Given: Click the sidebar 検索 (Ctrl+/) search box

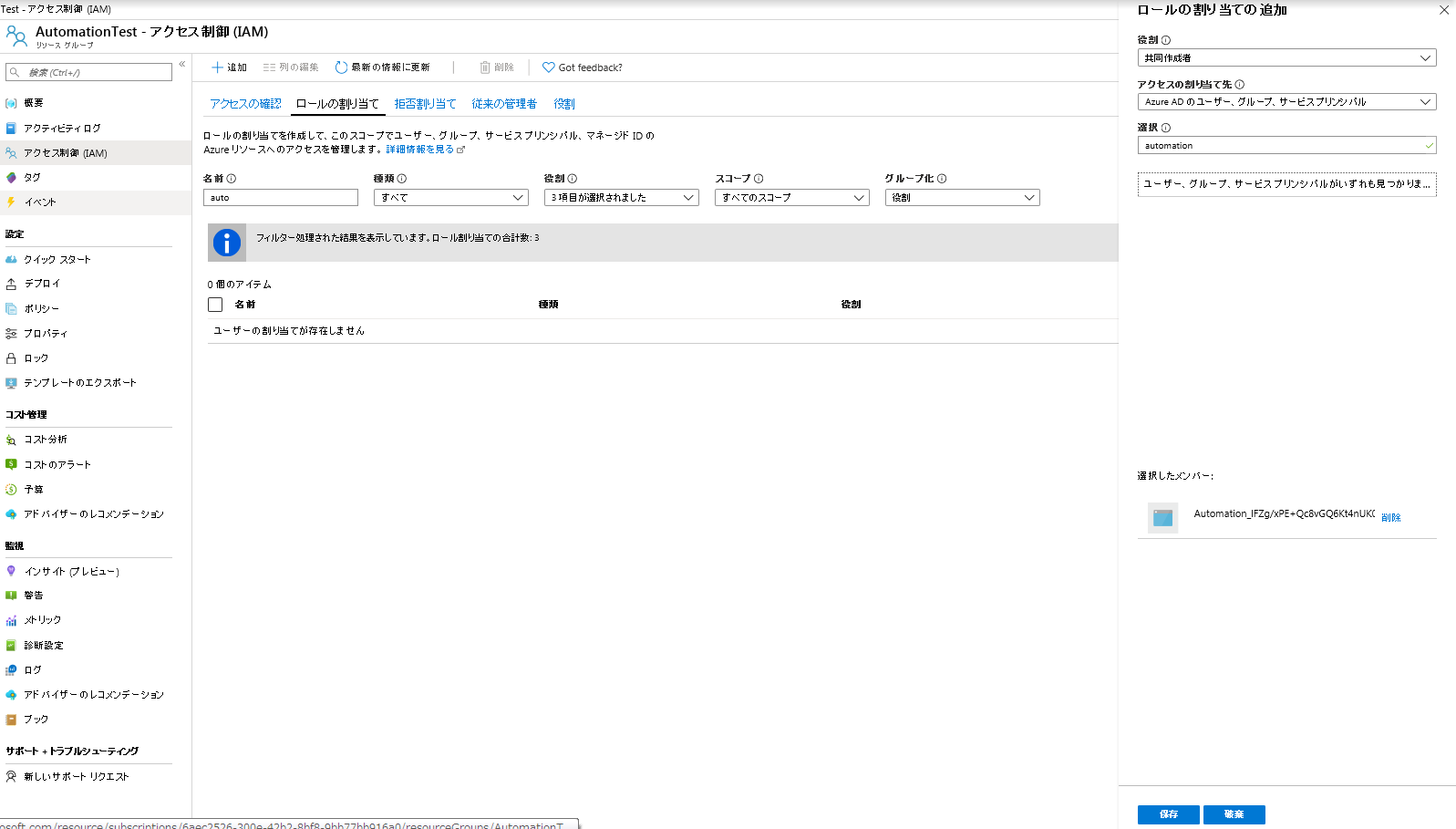Looking at the screenshot, I should coord(88,72).
